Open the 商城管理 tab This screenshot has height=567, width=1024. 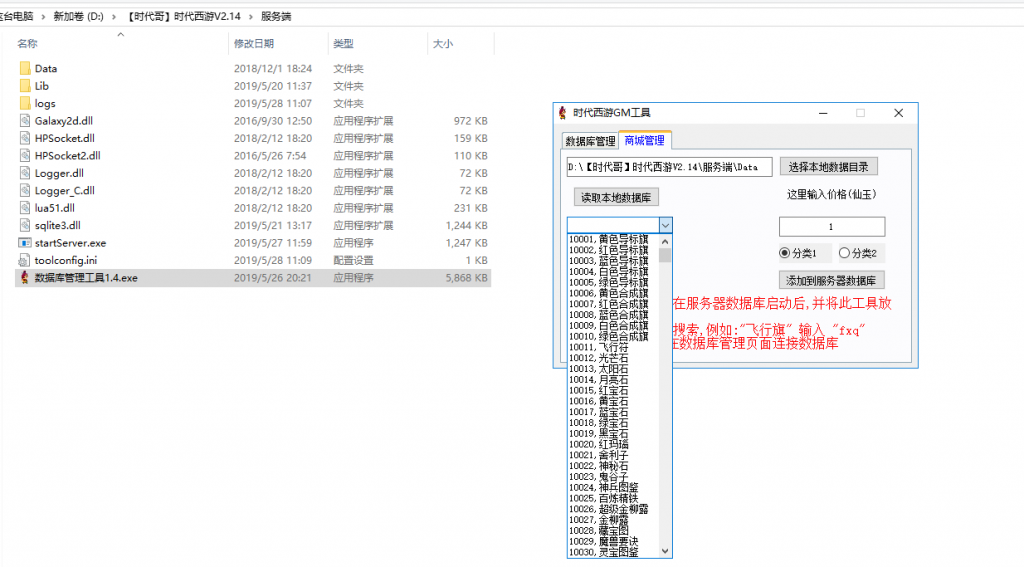pyautogui.click(x=645, y=141)
